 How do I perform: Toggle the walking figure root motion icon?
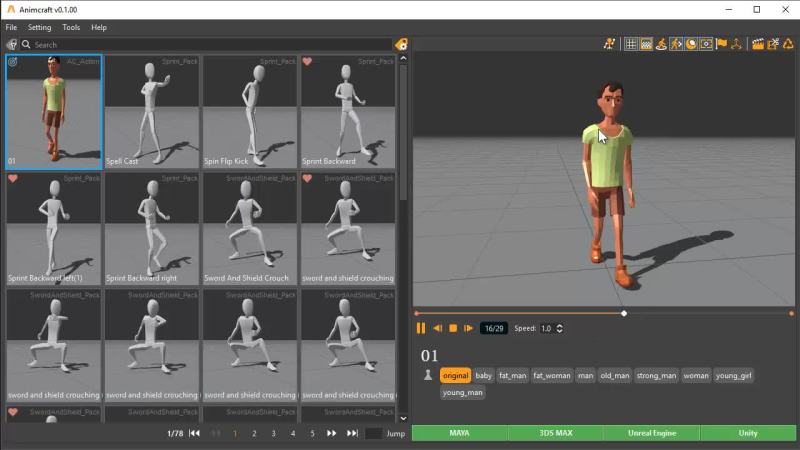pos(676,44)
